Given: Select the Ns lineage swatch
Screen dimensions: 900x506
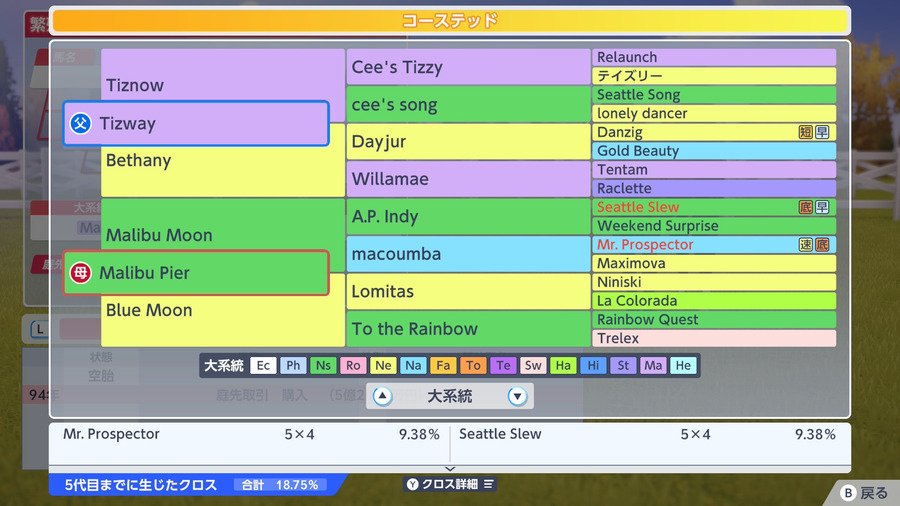Looking at the screenshot, I should pos(323,365).
